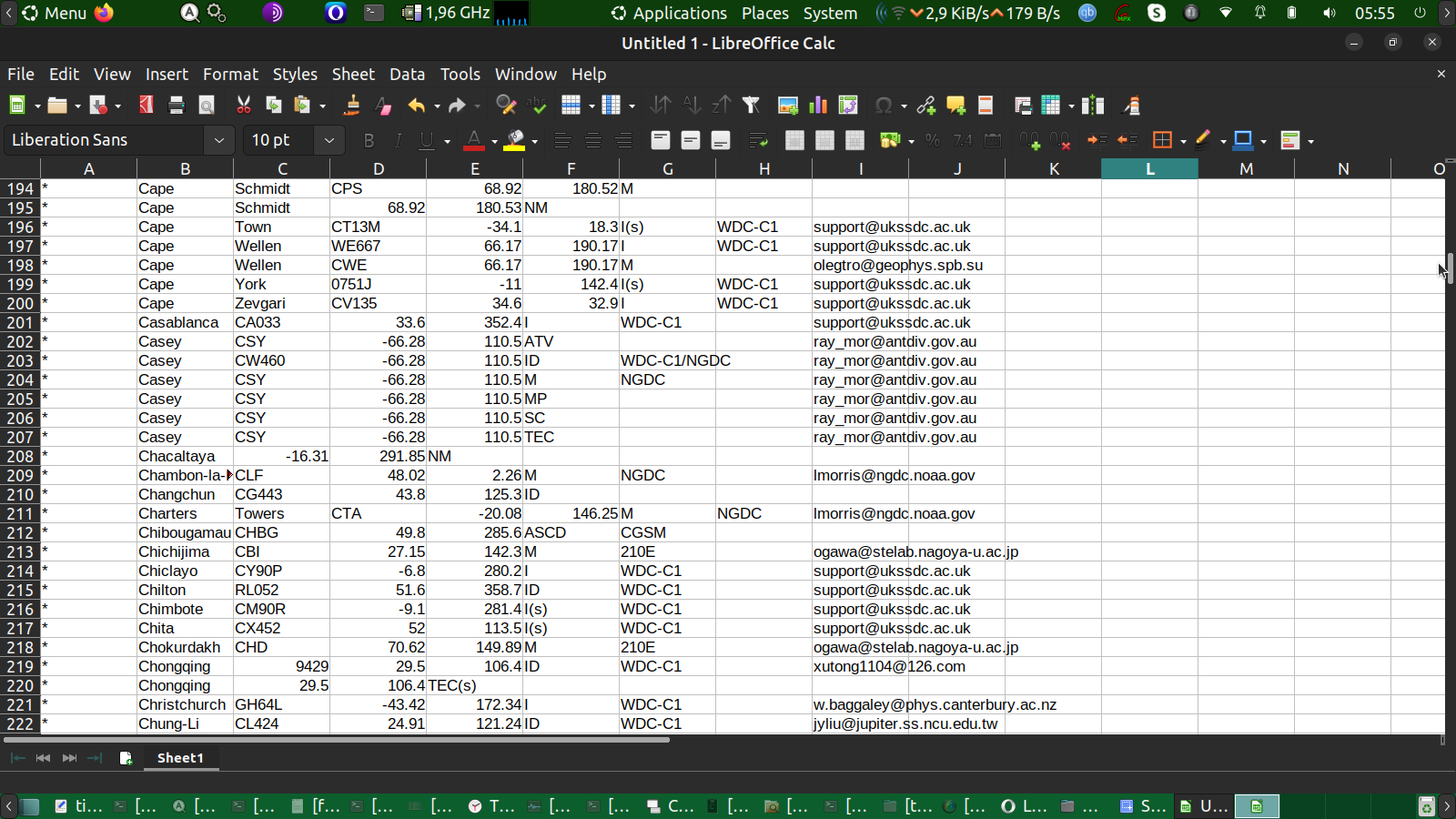Click the Insert Image icon

point(788,106)
